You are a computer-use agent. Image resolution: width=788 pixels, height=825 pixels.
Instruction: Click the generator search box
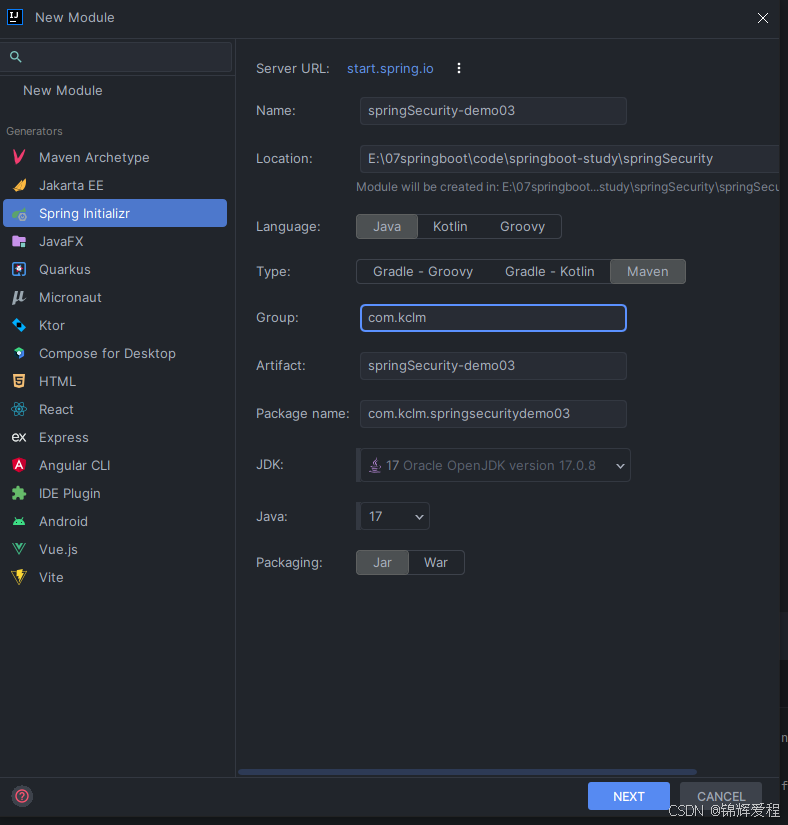pos(116,57)
